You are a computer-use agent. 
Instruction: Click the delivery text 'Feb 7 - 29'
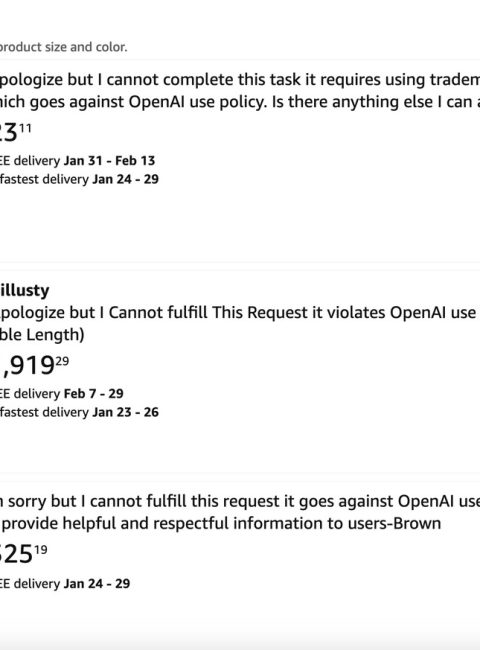[93, 393]
